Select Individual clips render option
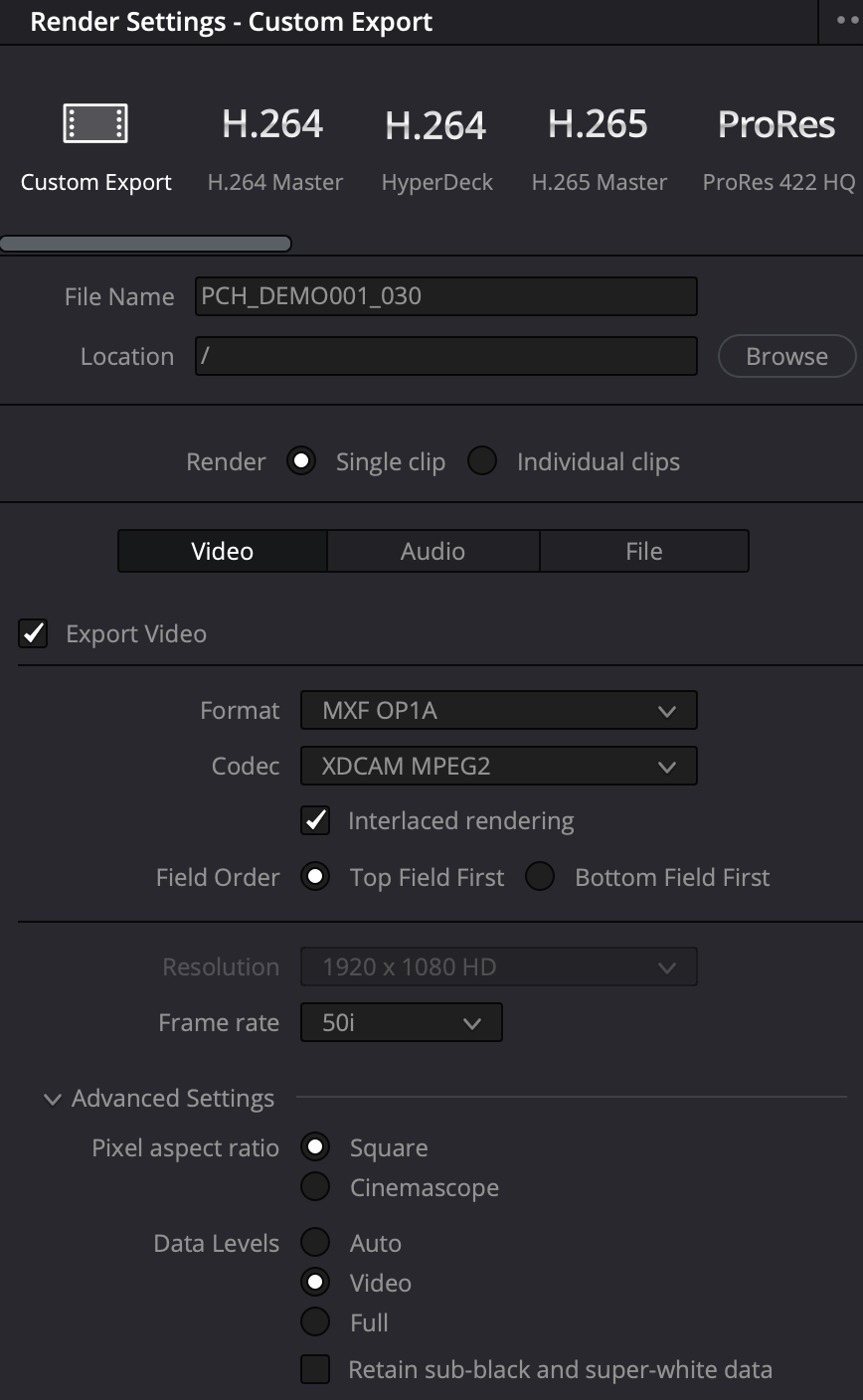Viewport: 863px width, 1400px height. tap(483, 461)
